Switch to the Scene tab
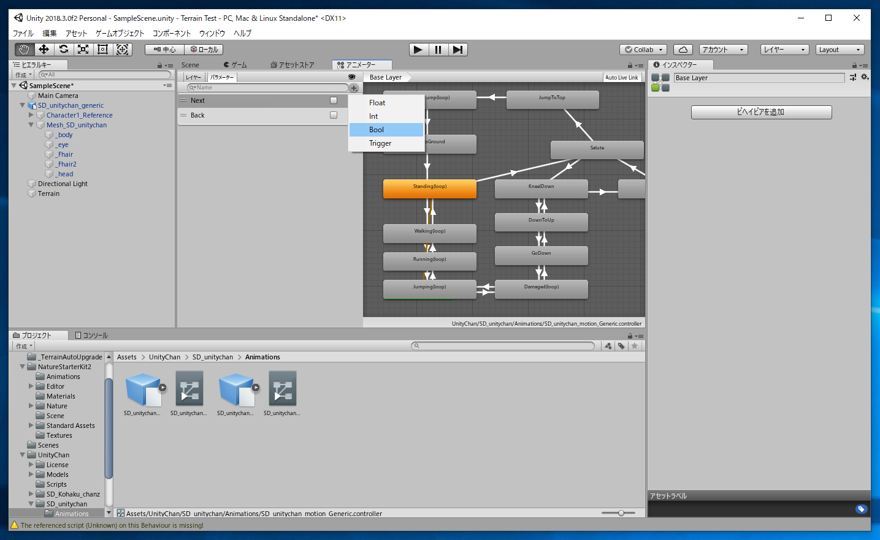The image size is (880, 540). 190,65
